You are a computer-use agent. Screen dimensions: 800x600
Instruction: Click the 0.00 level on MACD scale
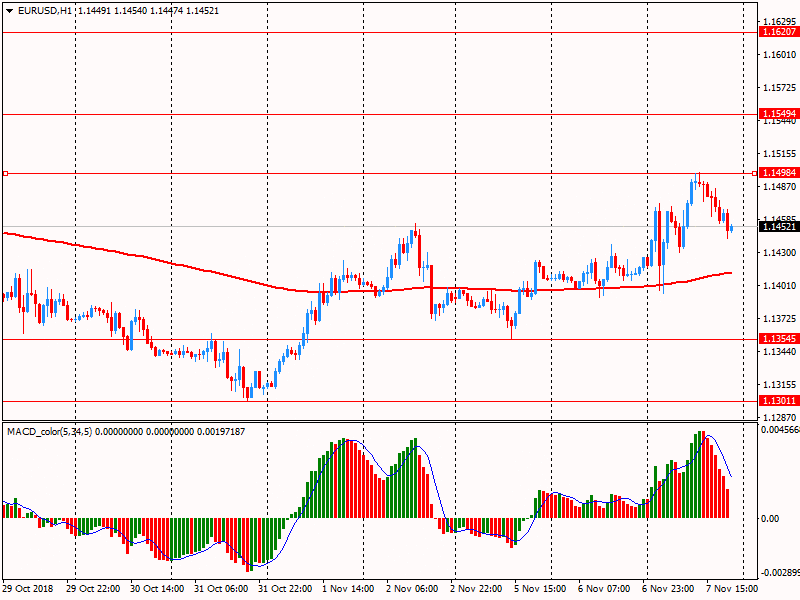tap(770, 518)
